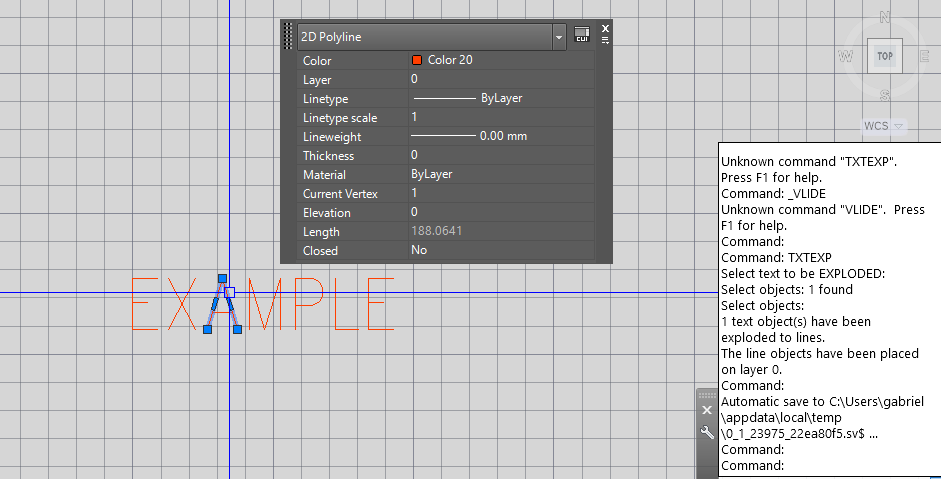Click the N compass direction on ViewCube

click(885, 17)
